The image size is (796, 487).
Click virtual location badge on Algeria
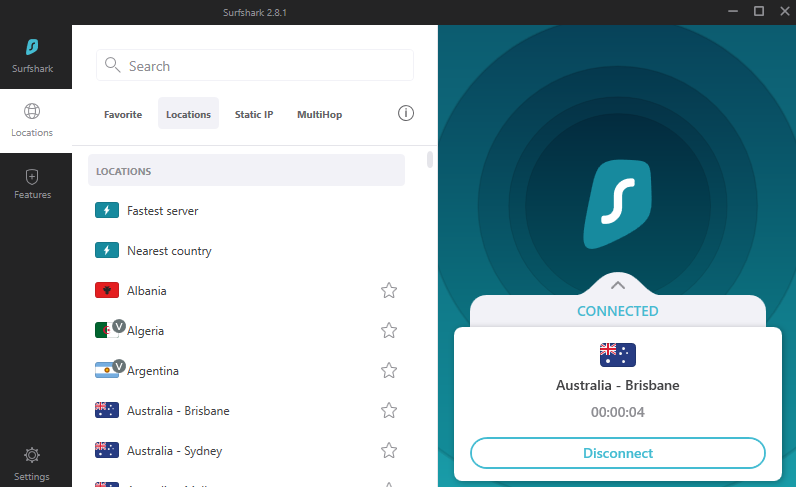(x=119, y=326)
